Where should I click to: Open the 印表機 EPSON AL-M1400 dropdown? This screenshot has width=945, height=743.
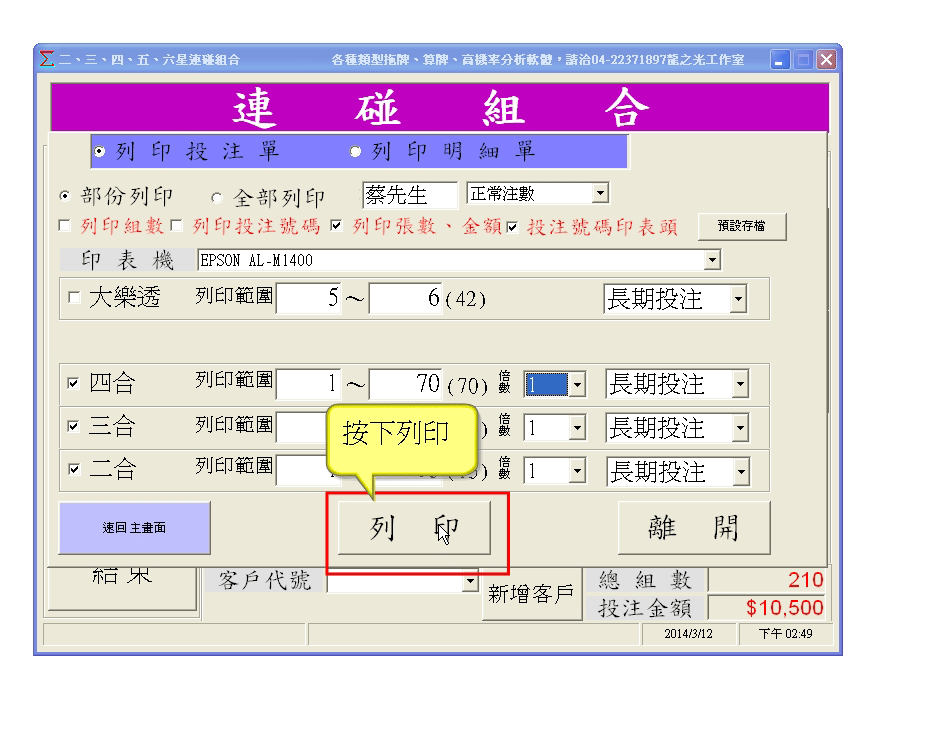pyautogui.click(x=712, y=260)
